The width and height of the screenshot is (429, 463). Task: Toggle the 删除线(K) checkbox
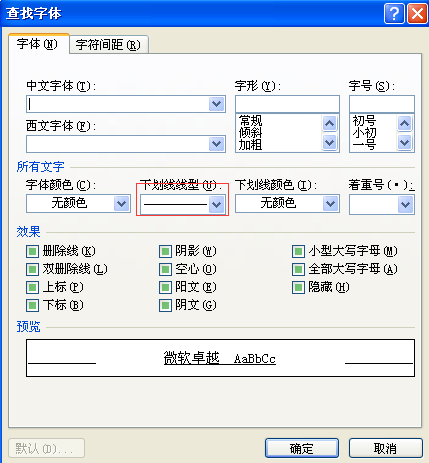(x=32, y=251)
